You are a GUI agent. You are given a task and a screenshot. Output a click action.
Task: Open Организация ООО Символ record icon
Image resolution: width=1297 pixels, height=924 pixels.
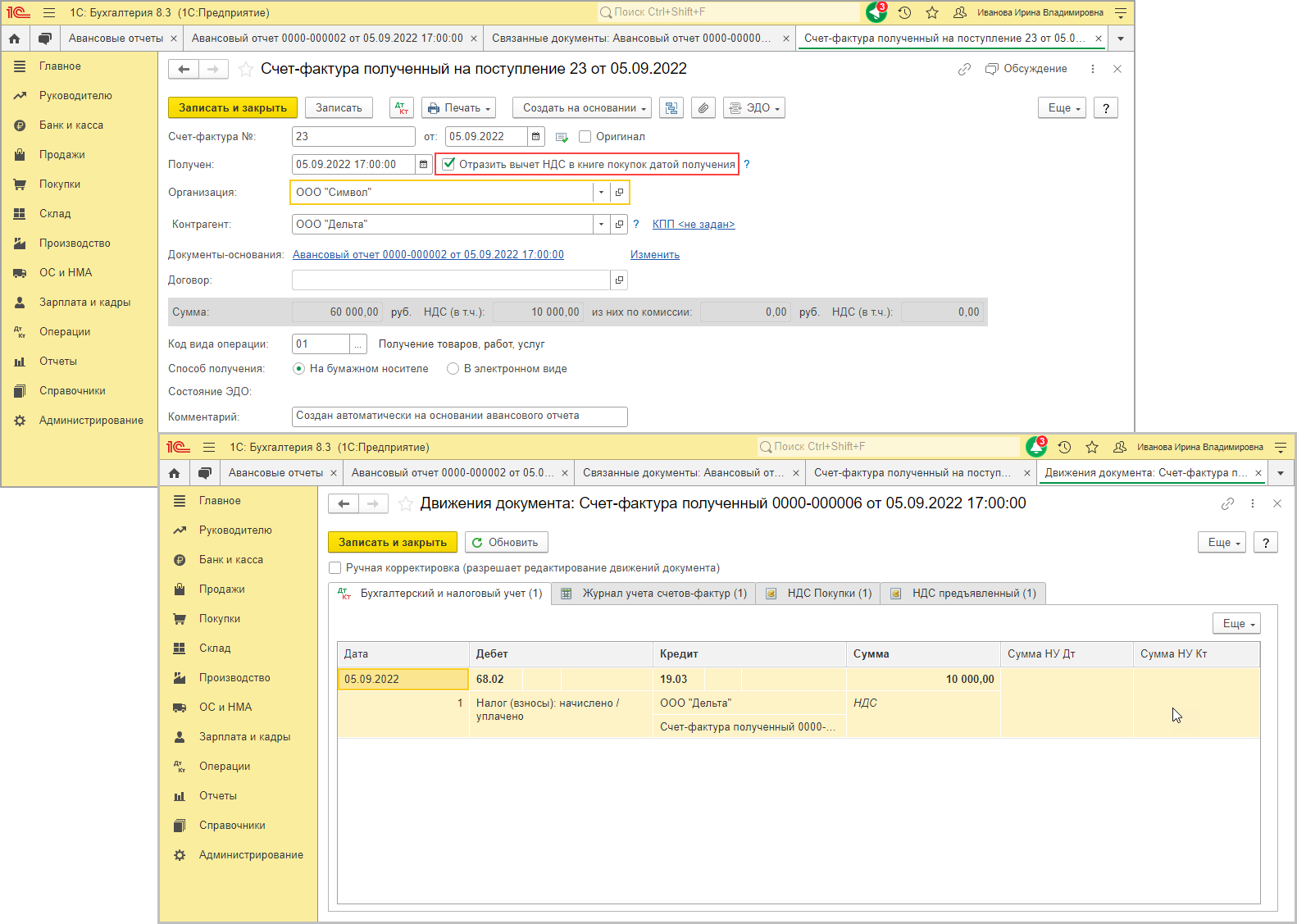[620, 193]
